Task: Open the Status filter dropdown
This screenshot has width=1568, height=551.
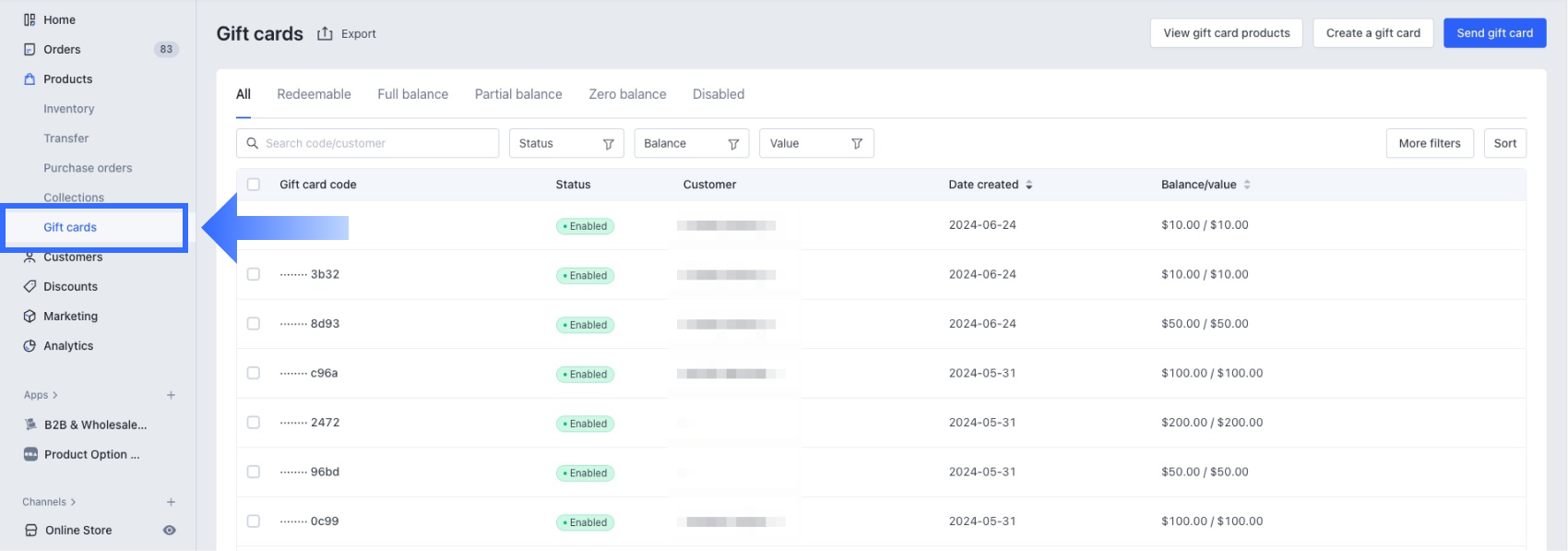Action: [x=566, y=143]
